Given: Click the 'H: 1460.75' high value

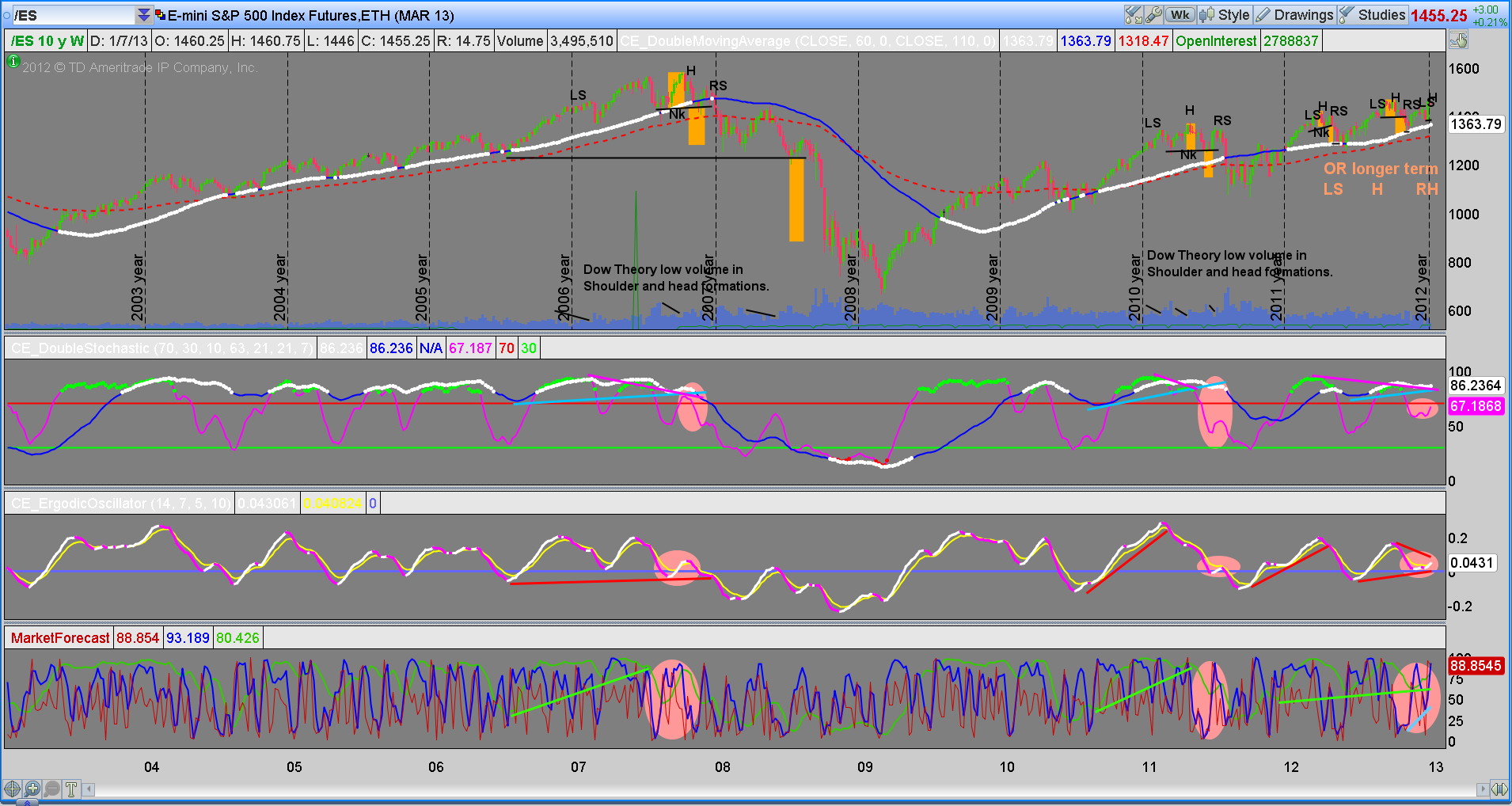Looking at the screenshot, I should (x=266, y=41).
